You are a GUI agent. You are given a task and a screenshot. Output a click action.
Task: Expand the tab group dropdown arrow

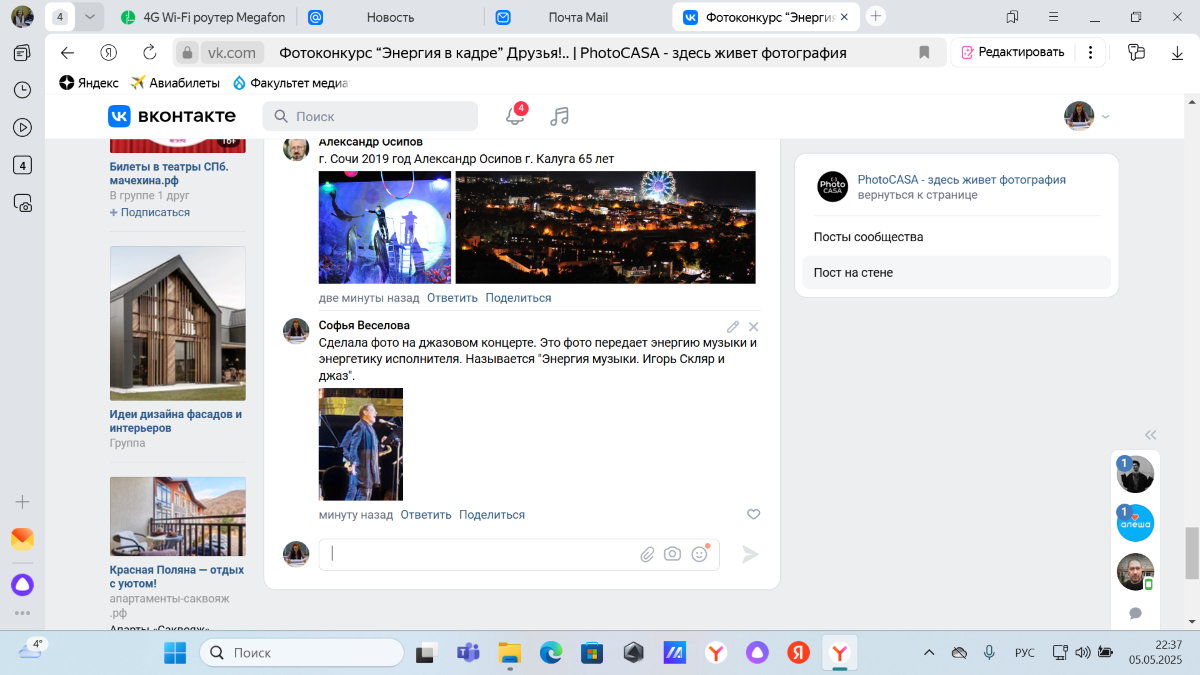(x=90, y=17)
